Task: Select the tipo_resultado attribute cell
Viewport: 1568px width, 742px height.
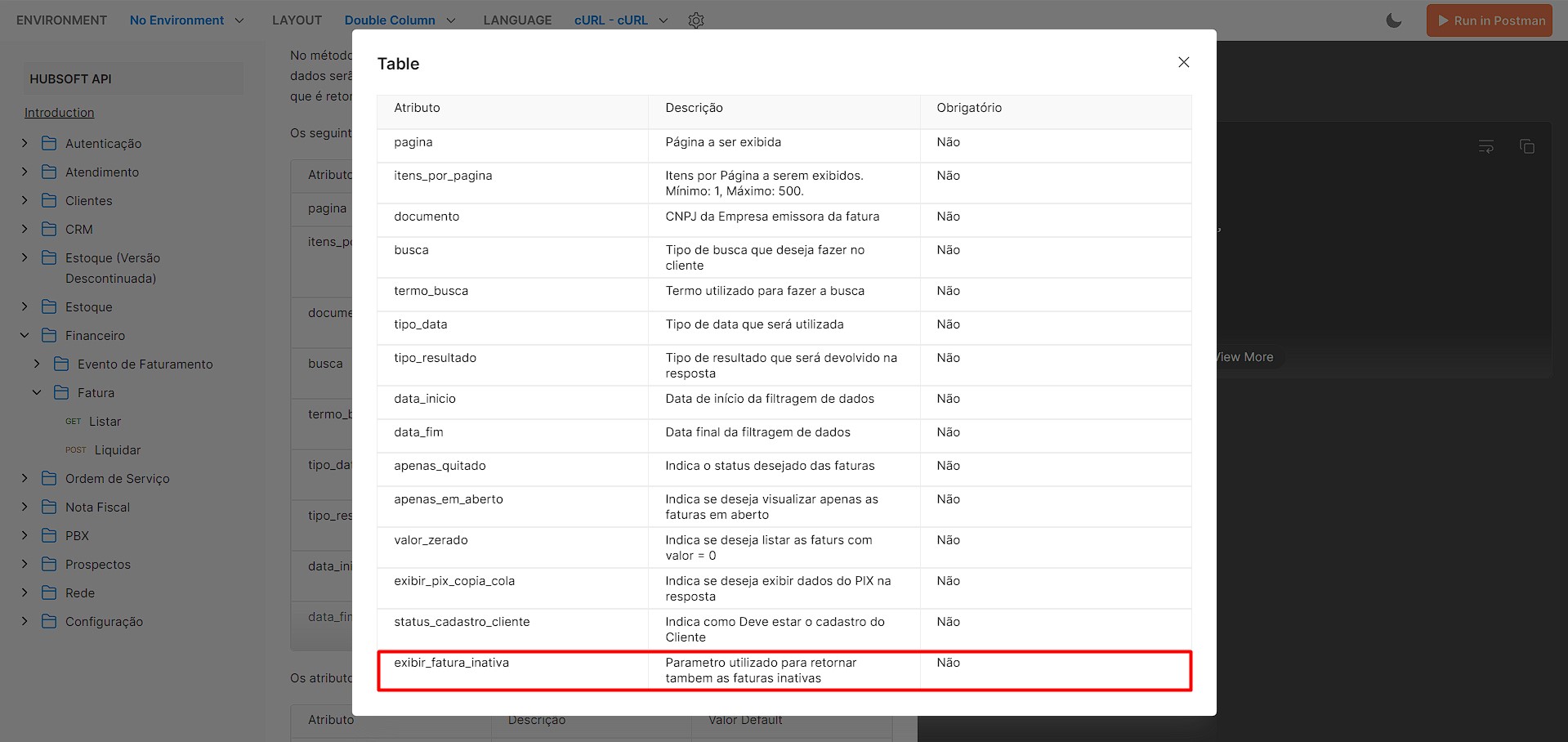Action: pyautogui.click(x=513, y=365)
